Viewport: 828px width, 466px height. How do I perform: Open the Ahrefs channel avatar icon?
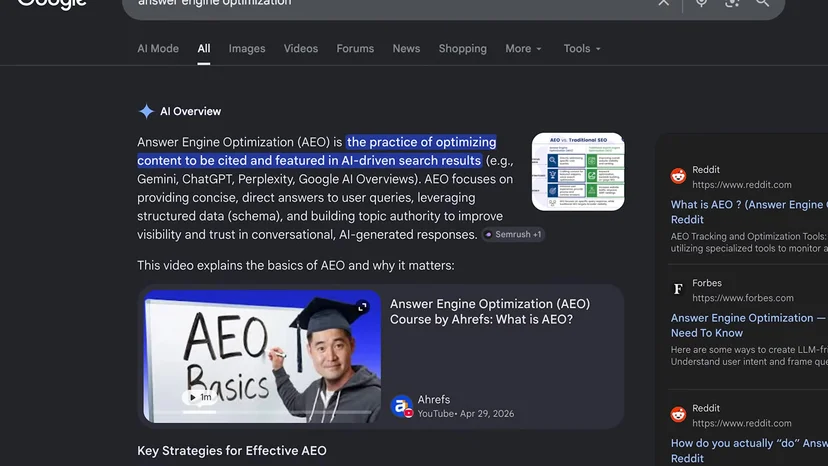[401, 406]
